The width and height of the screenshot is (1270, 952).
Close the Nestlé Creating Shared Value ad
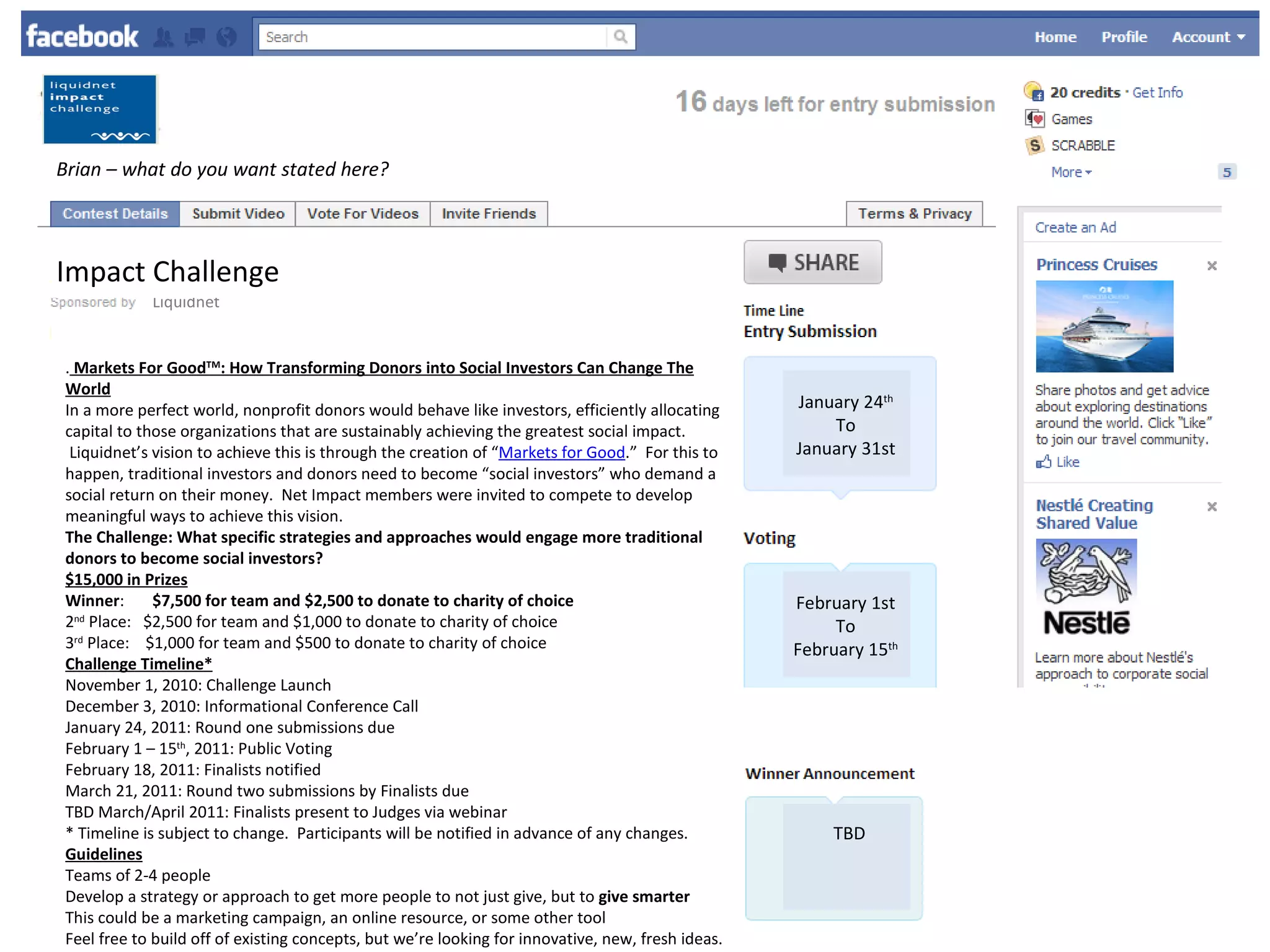1212,506
